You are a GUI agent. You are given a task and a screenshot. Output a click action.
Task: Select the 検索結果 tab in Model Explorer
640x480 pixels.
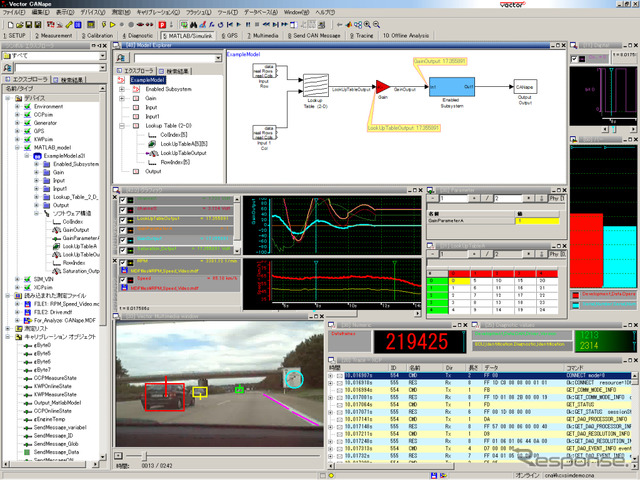click(x=173, y=71)
